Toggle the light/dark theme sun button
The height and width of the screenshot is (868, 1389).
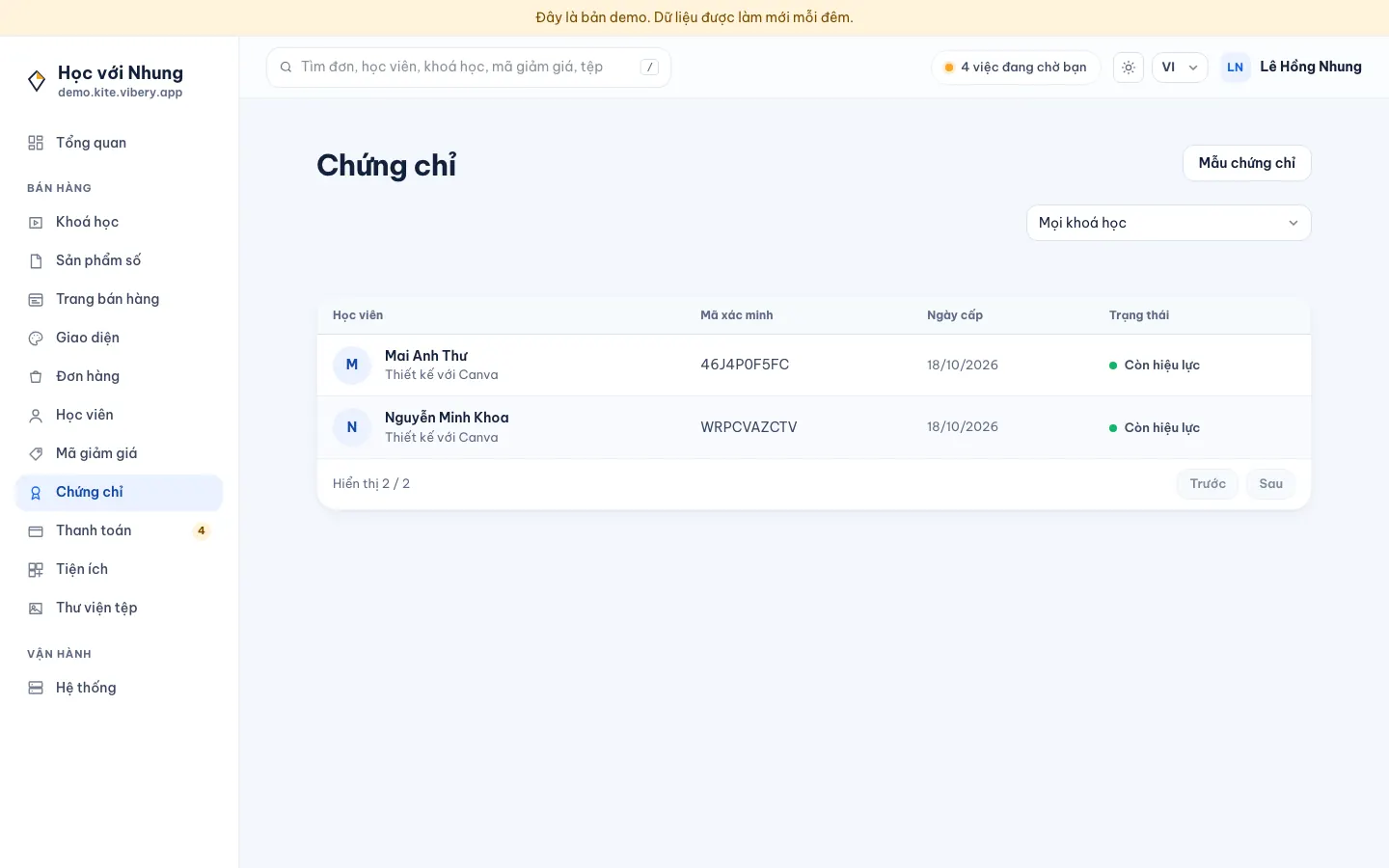1129,67
